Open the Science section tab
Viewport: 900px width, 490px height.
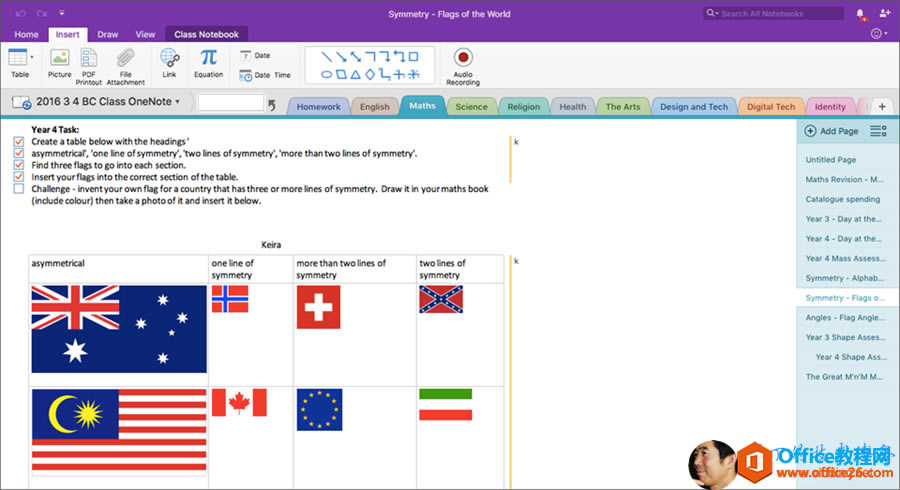pyautogui.click(x=471, y=107)
